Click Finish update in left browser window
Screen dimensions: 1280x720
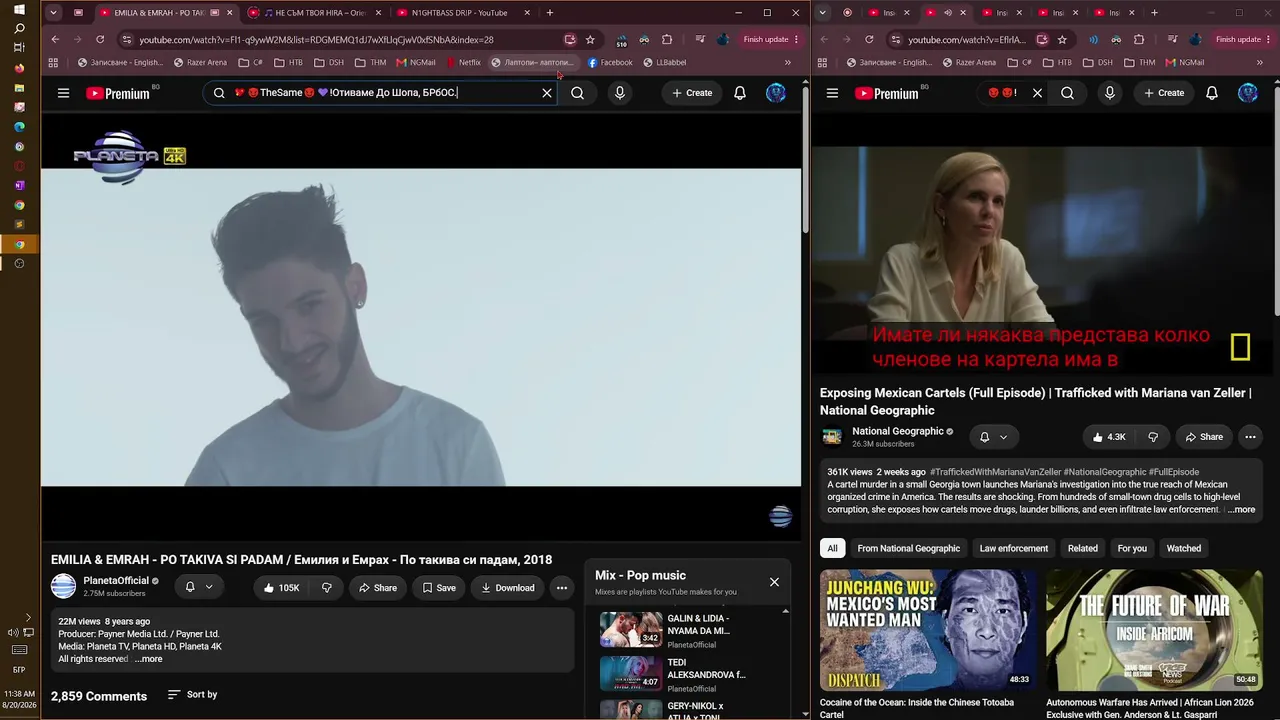coord(770,40)
